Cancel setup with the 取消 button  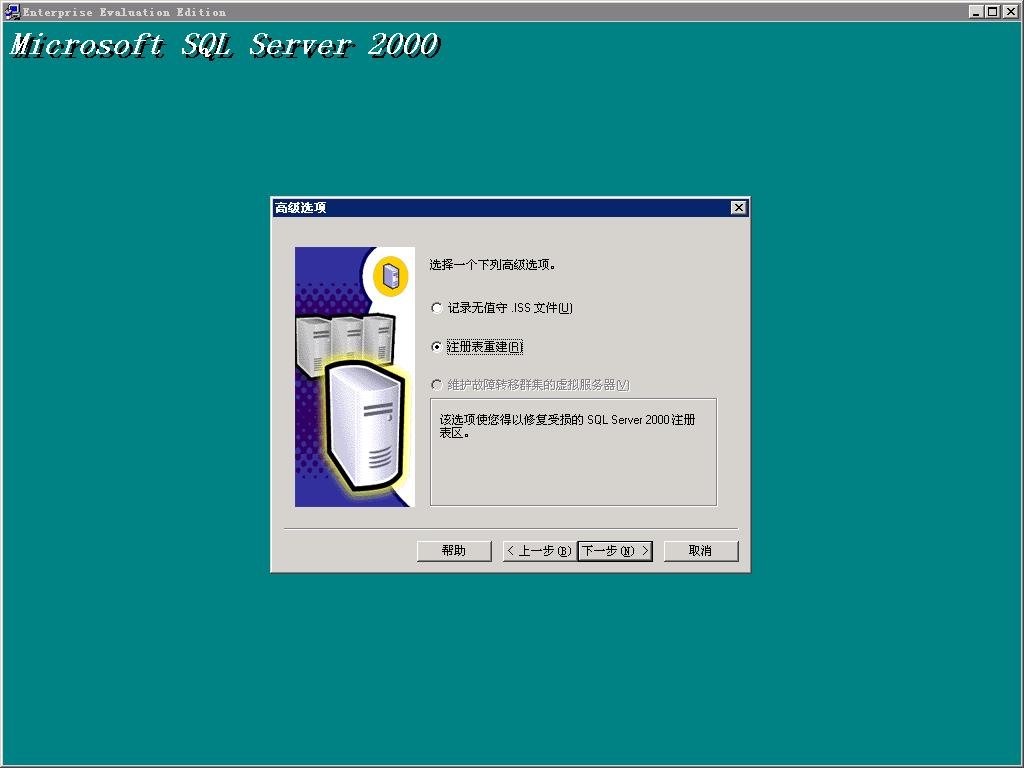pyautogui.click(x=701, y=551)
